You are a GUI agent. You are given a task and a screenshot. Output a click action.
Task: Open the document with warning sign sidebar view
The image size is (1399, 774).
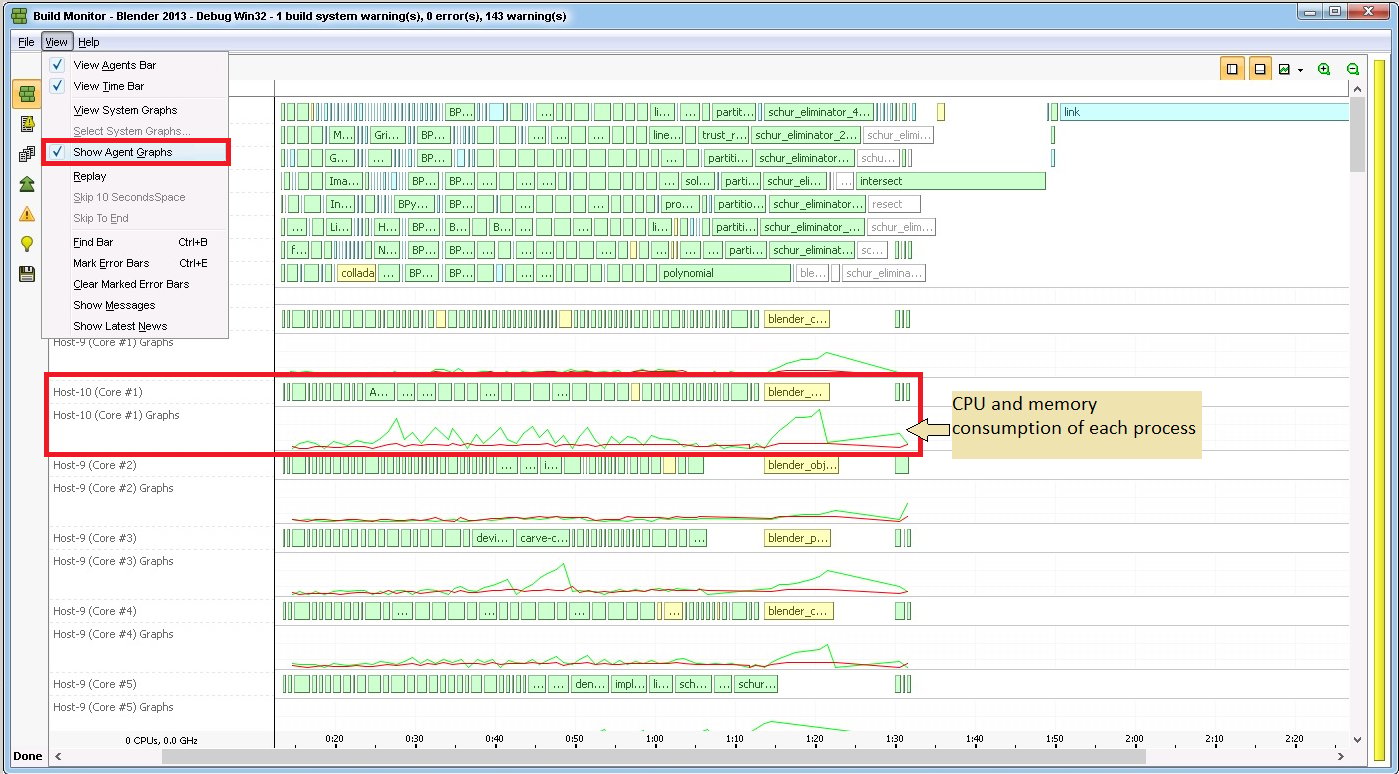coord(26,124)
